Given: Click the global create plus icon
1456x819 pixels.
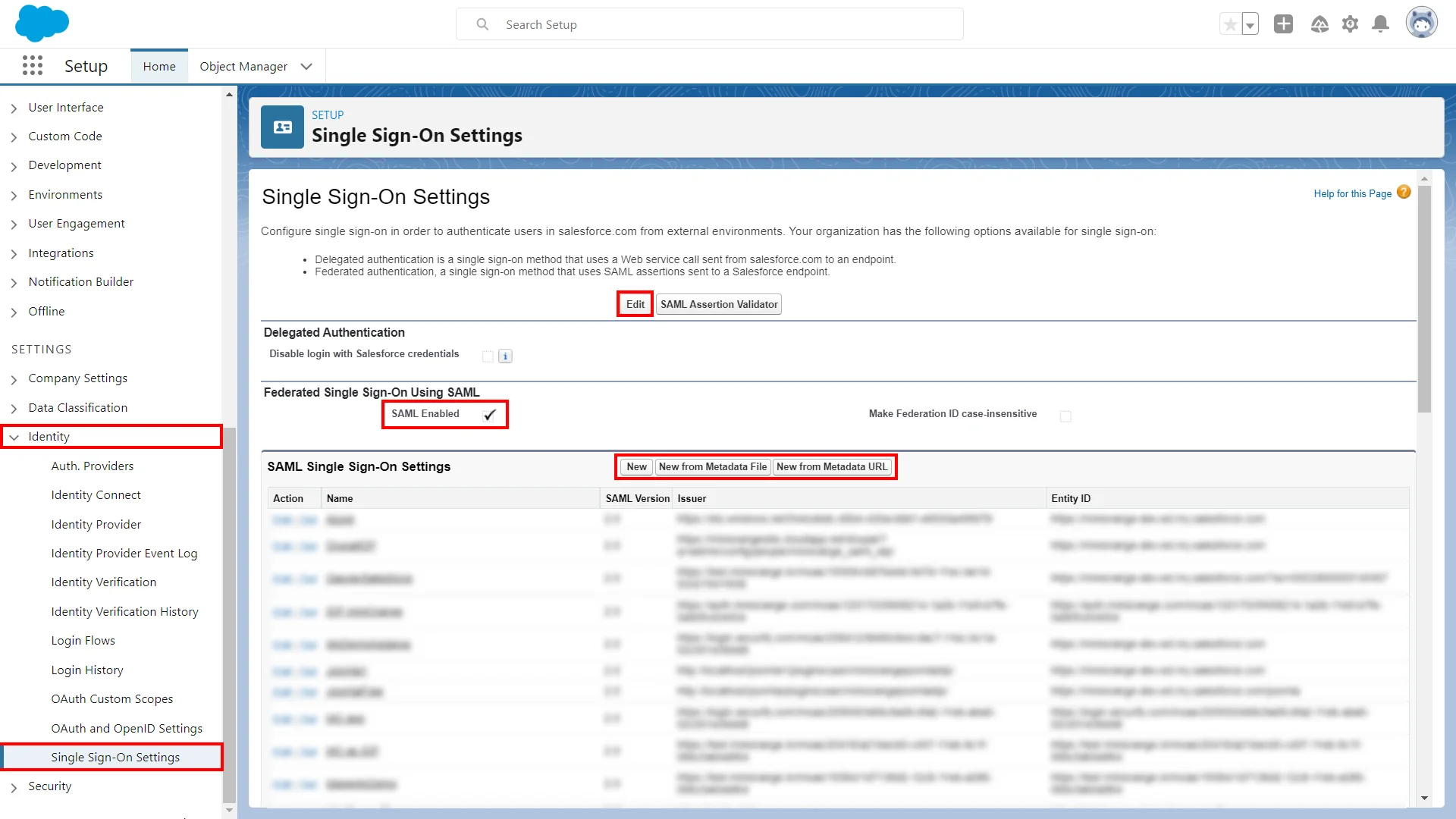Looking at the screenshot, I should [x=1283, y=24].
